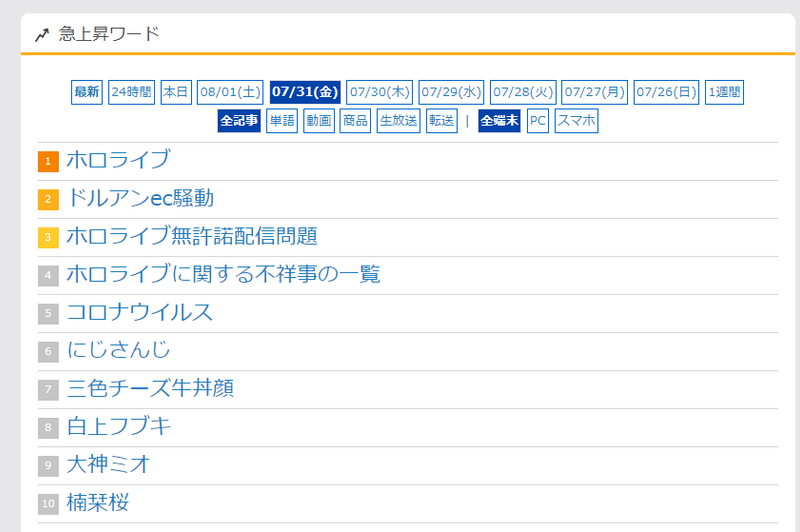800x532 pixels.
Task: Select the 全記事 category filter
Action: [239, 121]
